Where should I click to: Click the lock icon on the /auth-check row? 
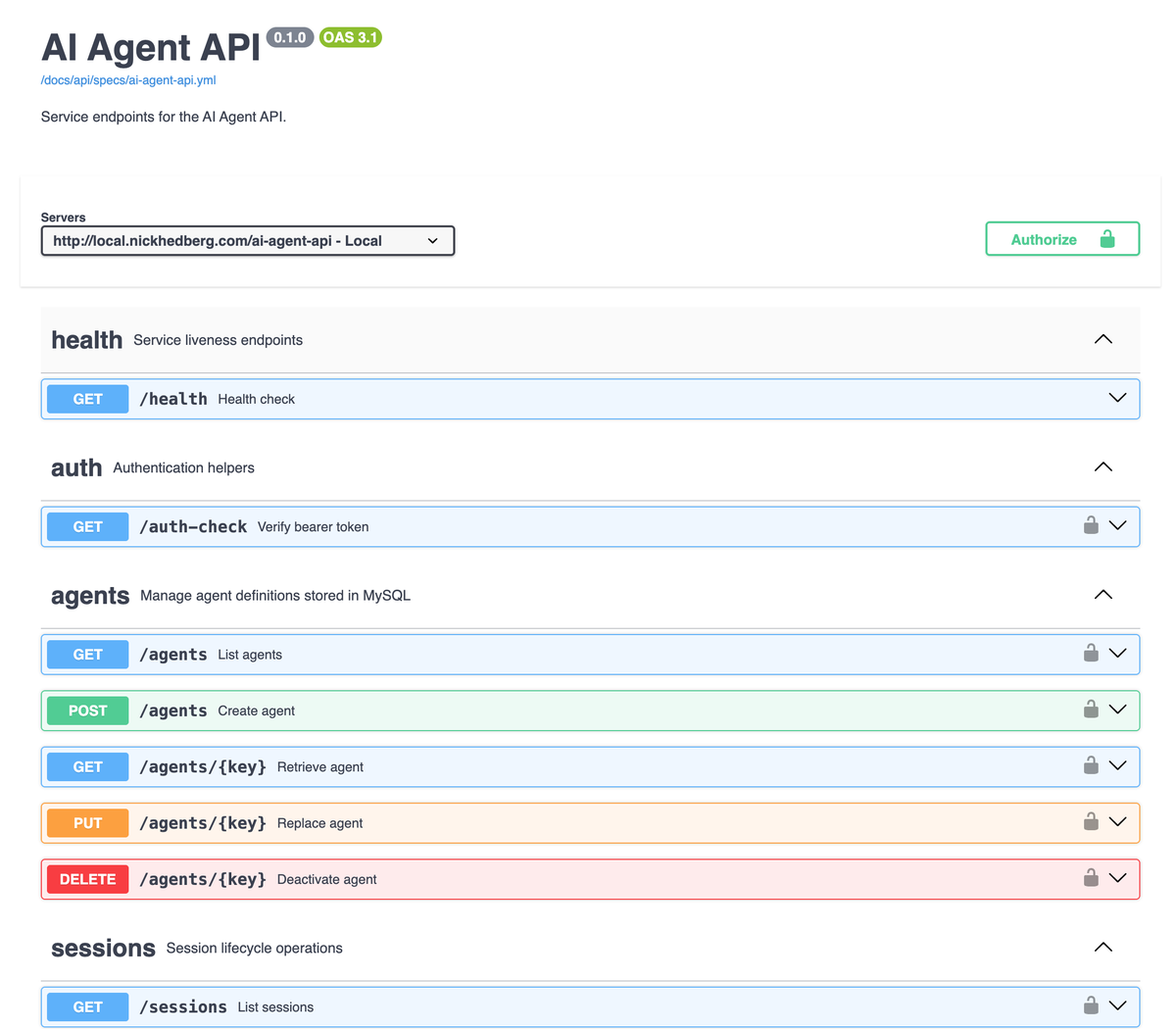pos(1091,525)
